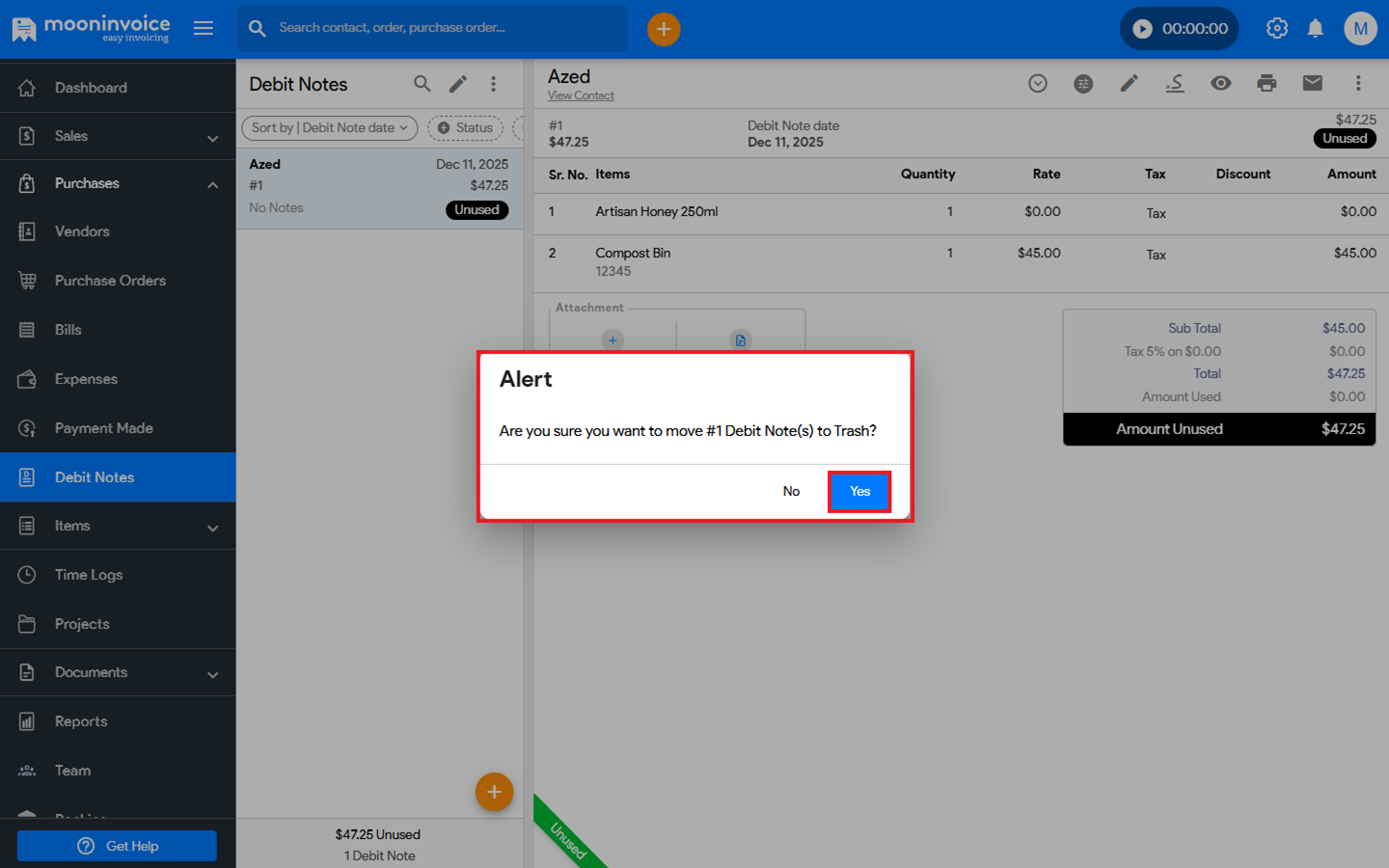
Task: Open the notifications bell
Action: 1316,28
